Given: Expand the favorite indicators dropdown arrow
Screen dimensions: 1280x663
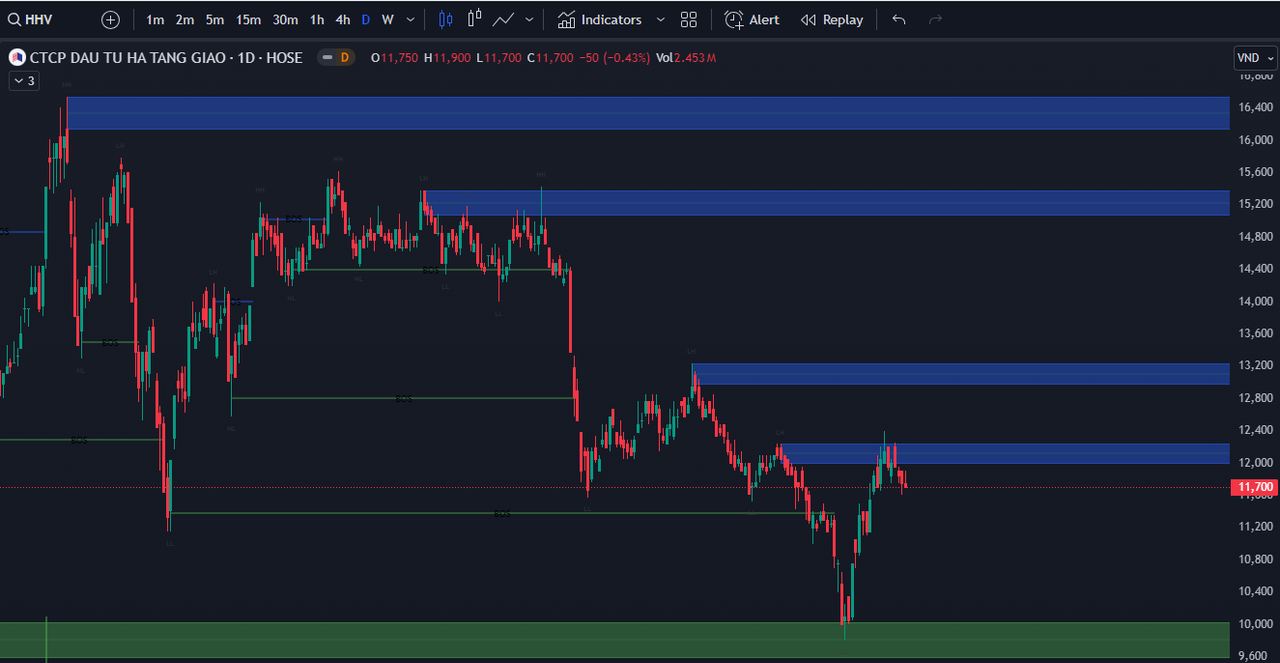Looking at the screenshot, I should point(660,19).
